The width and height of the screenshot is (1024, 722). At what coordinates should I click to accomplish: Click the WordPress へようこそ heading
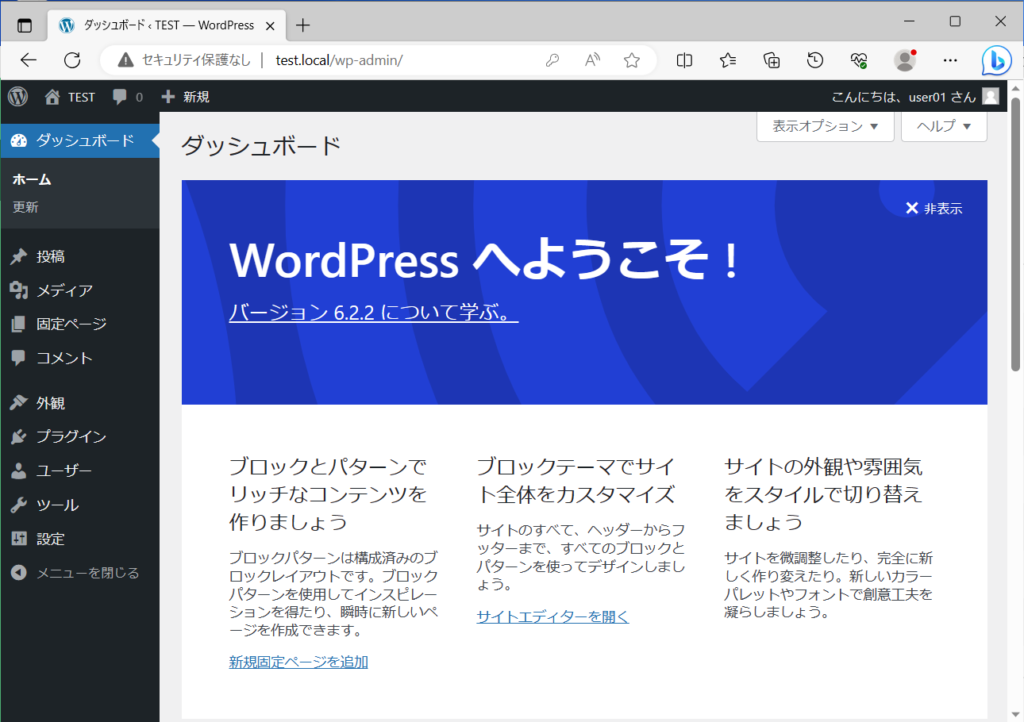pyautogui.click(x=485, y=260)
